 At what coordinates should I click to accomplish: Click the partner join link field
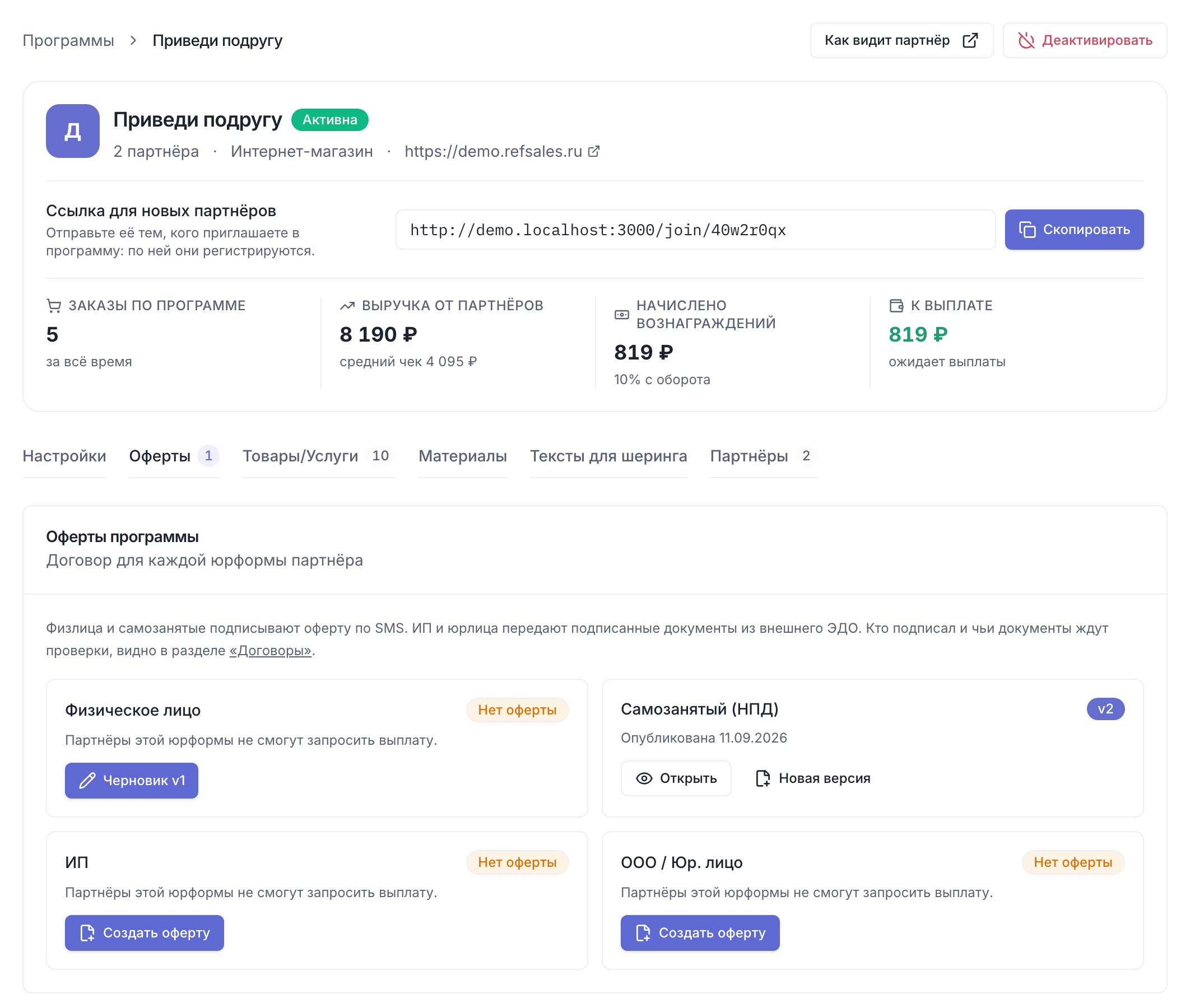(x=696, y=230)
